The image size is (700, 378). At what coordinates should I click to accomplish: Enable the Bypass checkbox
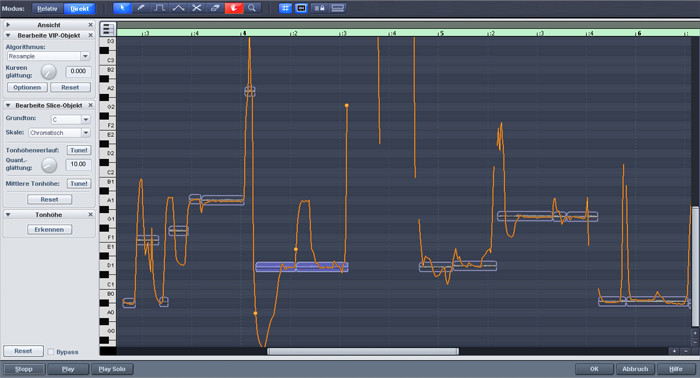[51, 352]
